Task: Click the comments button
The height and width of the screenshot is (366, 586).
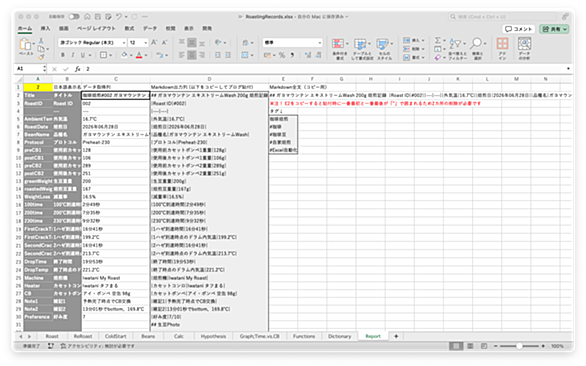Action: pyautogui.click(x=519, y=29)
